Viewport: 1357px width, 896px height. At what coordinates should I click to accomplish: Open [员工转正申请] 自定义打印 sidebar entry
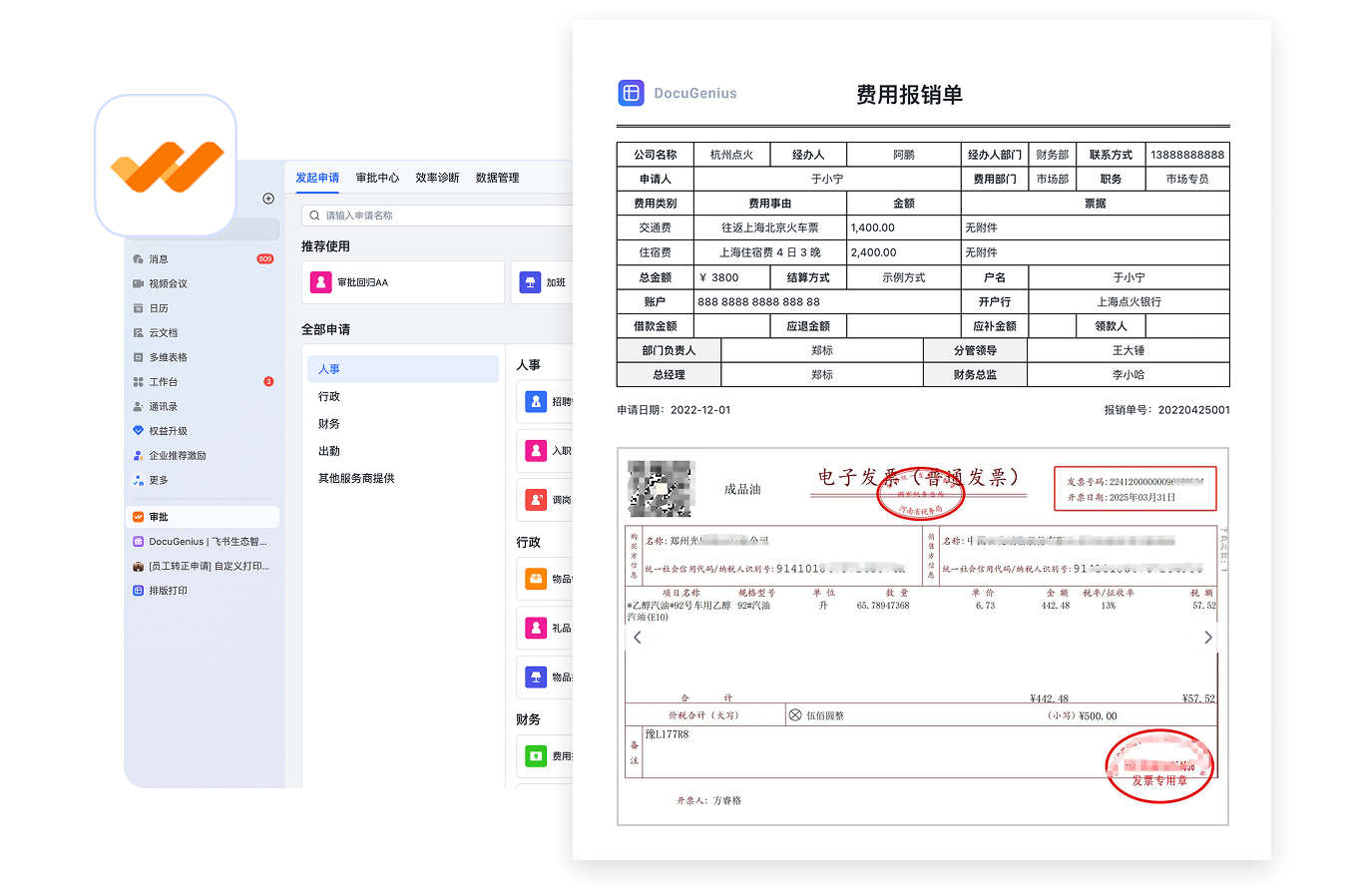[203, 566]
